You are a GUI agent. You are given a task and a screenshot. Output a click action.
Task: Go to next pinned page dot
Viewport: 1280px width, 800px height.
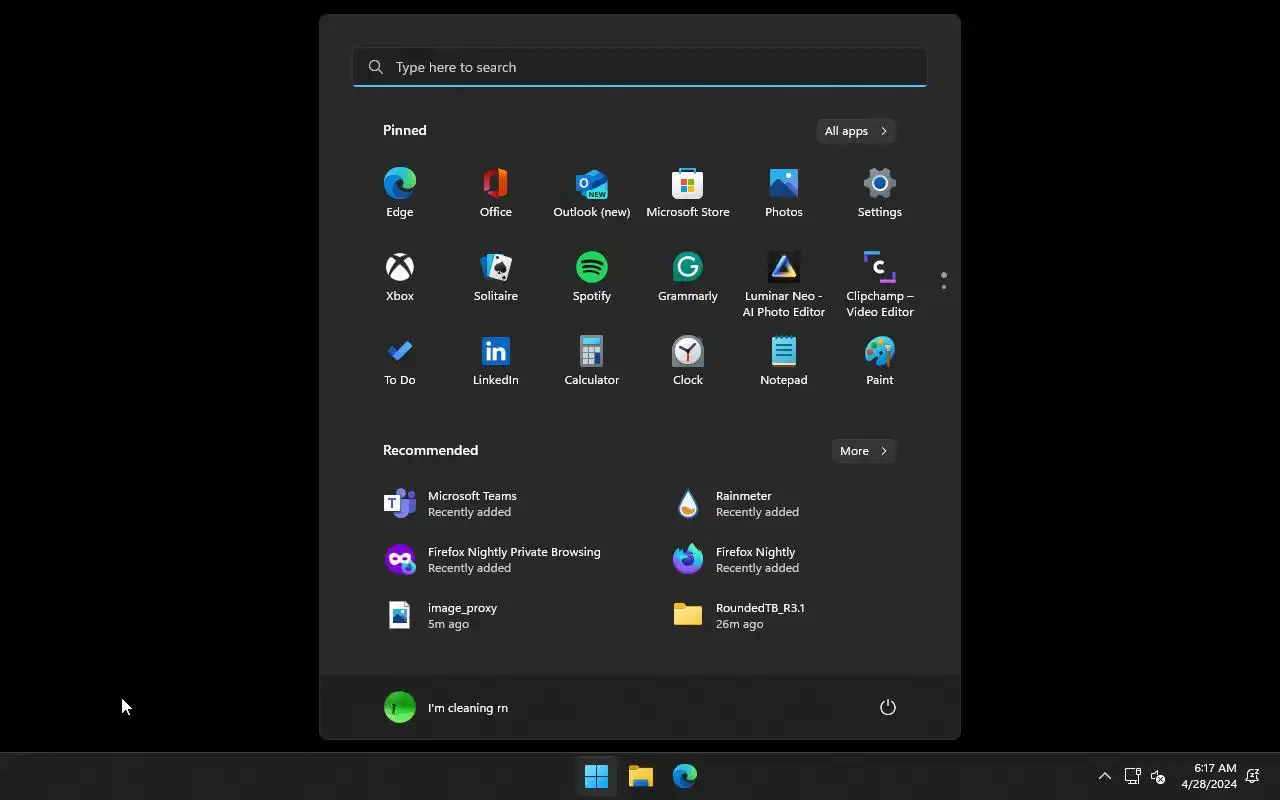944,288
